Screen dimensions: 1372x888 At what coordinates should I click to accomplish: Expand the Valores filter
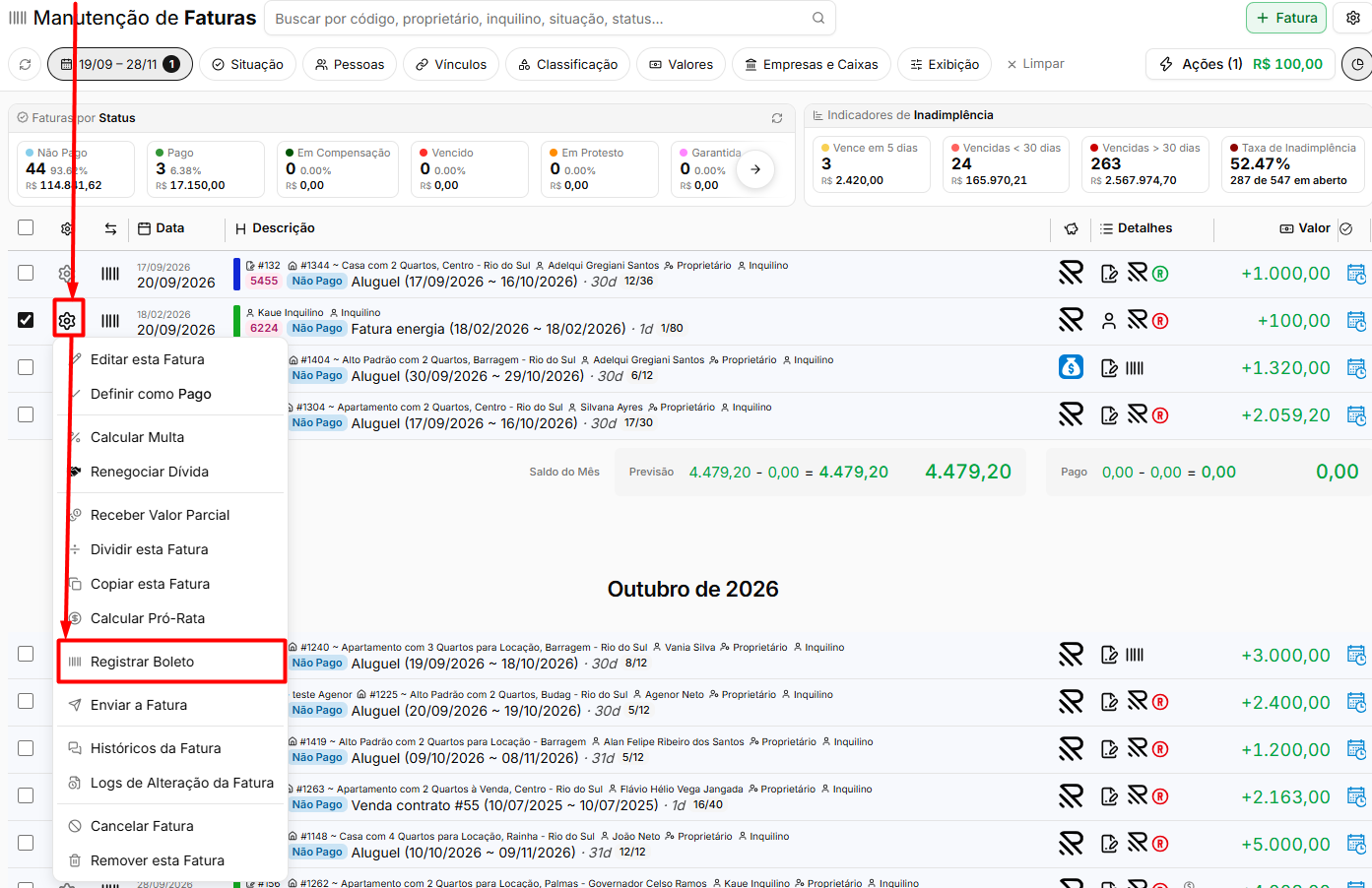tap(681, 64)
